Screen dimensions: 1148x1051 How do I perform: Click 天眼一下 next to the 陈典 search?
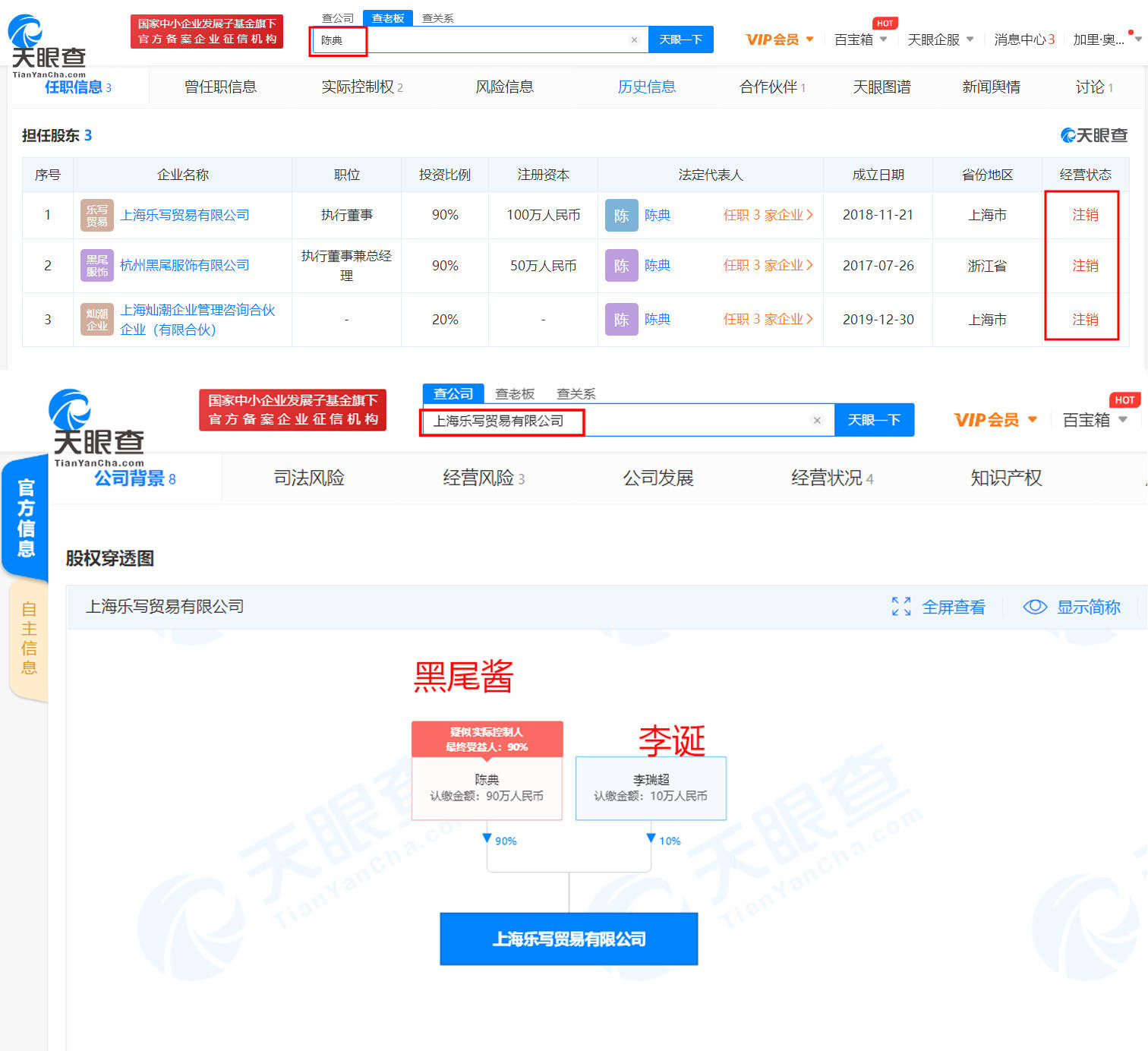click(x=681, y=39)
